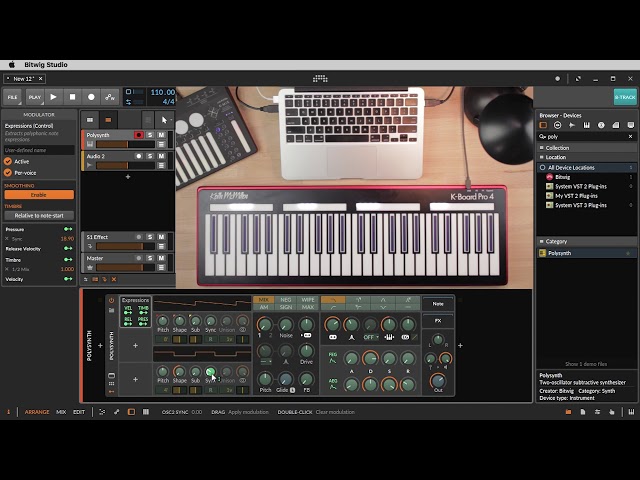Open the Expressions modulator slot
Screen dimensions: 640x480
click(x=136, y=312)
